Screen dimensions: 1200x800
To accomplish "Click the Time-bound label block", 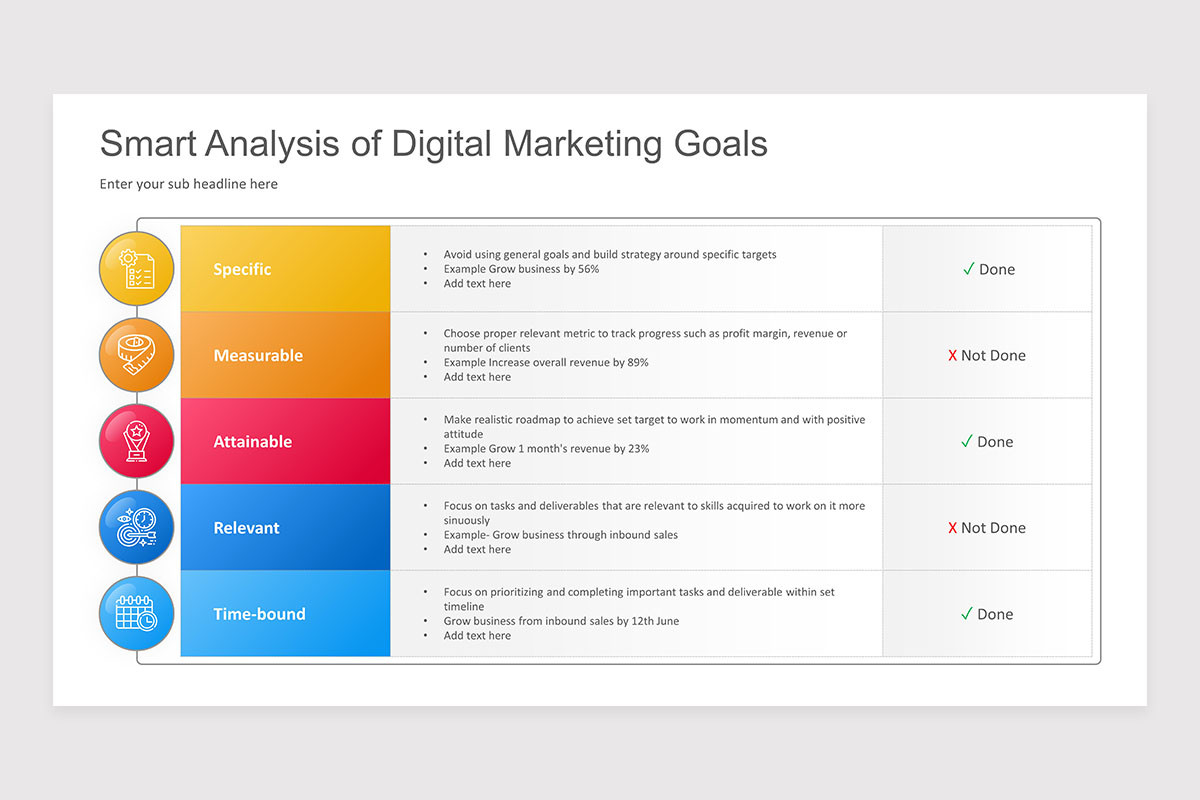I will click(x=285, y=613).
